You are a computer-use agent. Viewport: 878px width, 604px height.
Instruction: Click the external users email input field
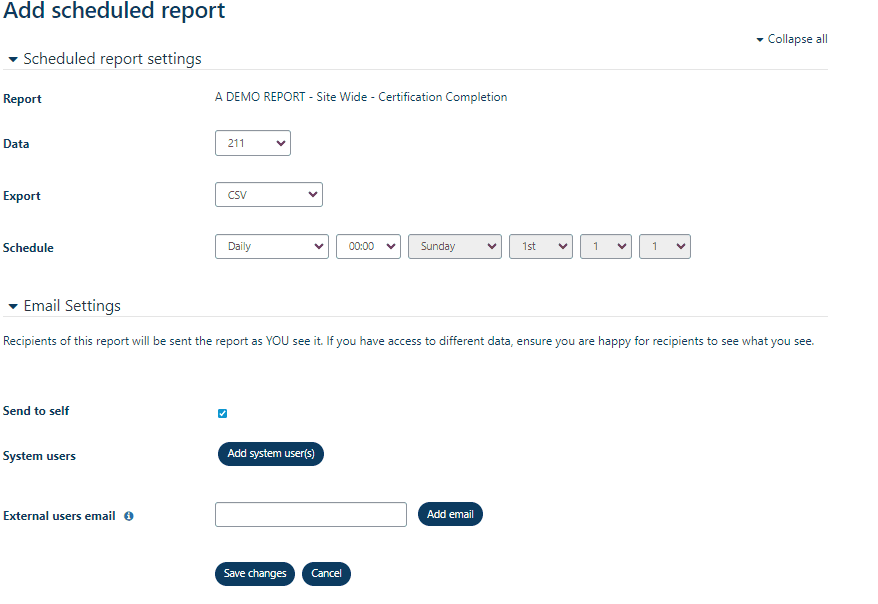click(x=310, y=514)
